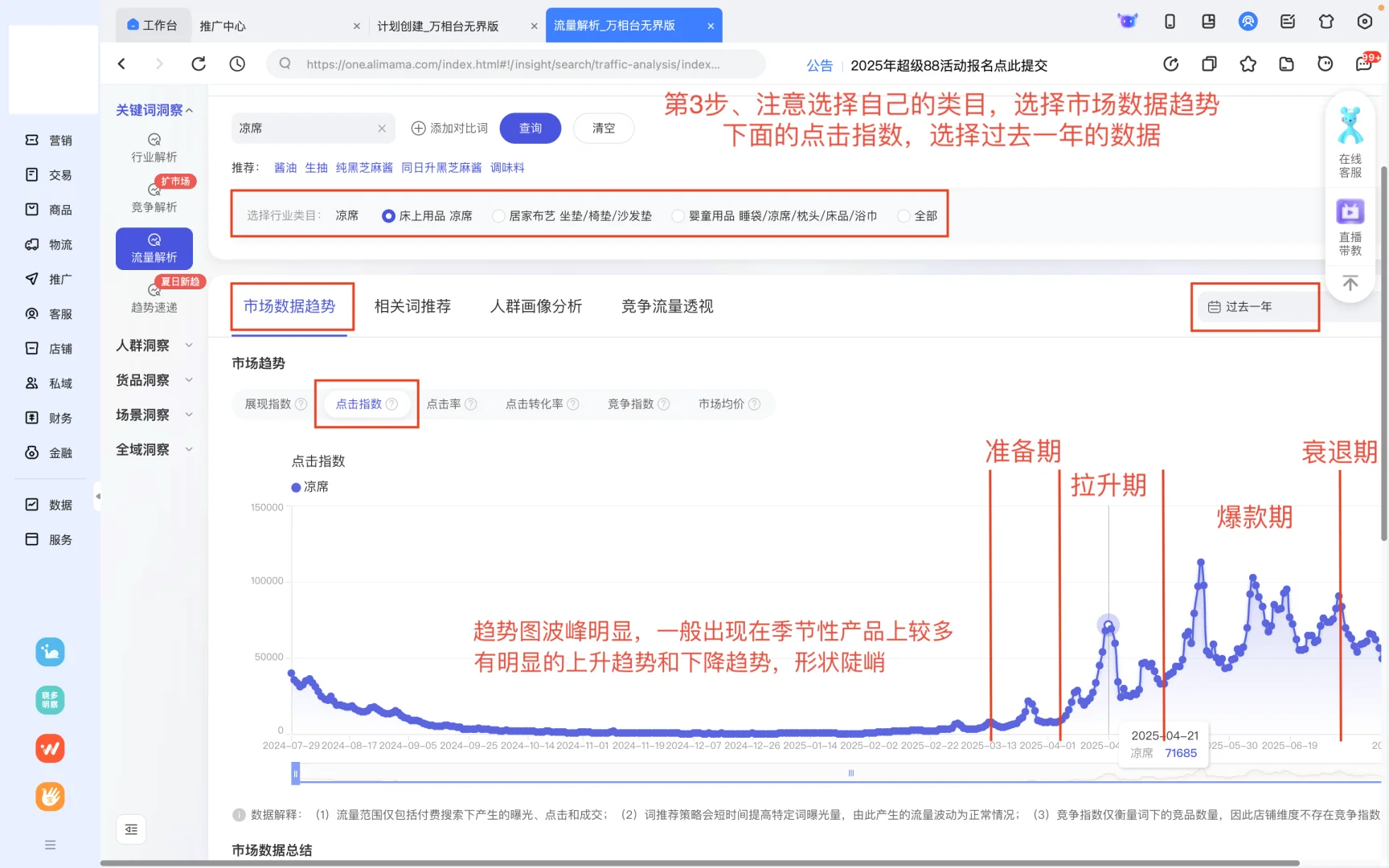This screenshot has height=868, width=1389.
Task: Select the 床上用品 凉席 category radio button
Action: (x=388, y=215)
